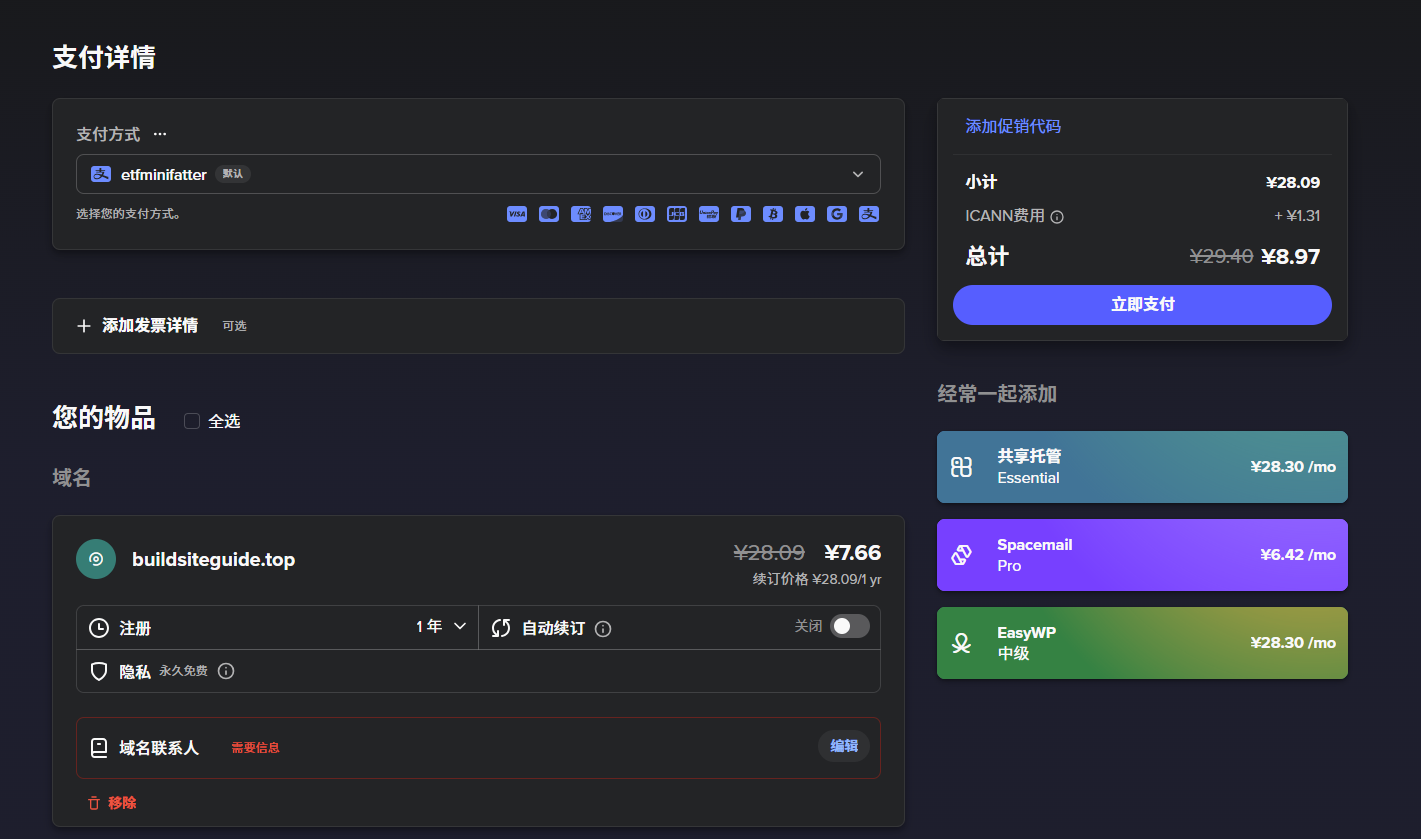The image size is (1421, 839).
Task: Add the Spacemail Pro card
Action: [1142, 555]
